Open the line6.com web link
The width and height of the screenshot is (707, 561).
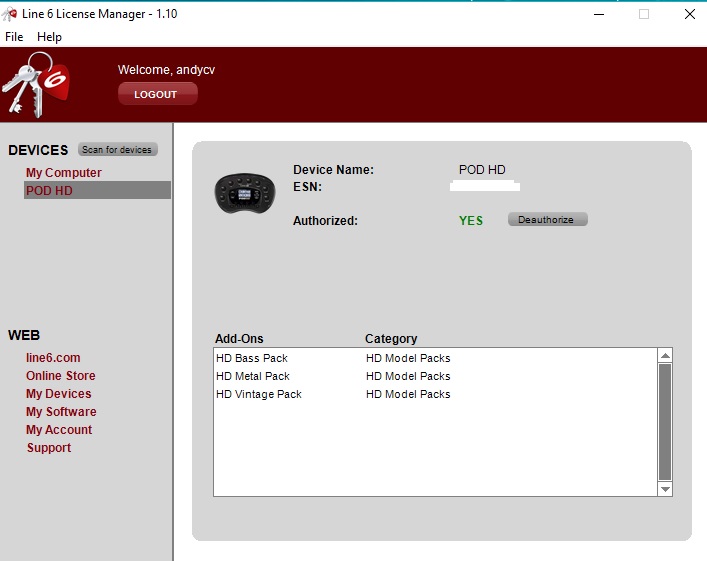(x=53, y=358)
